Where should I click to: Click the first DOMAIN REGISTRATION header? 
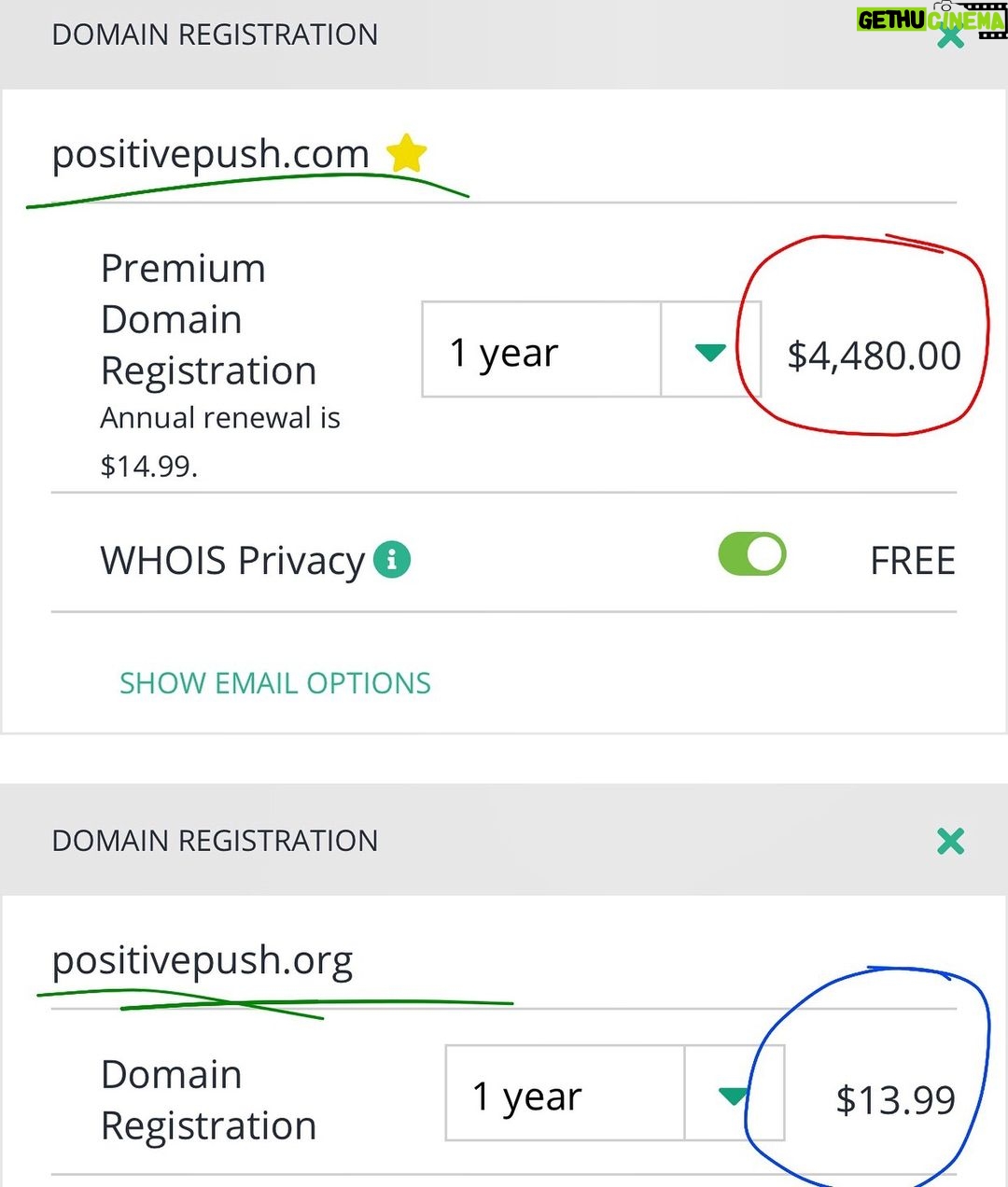(215, 35)
